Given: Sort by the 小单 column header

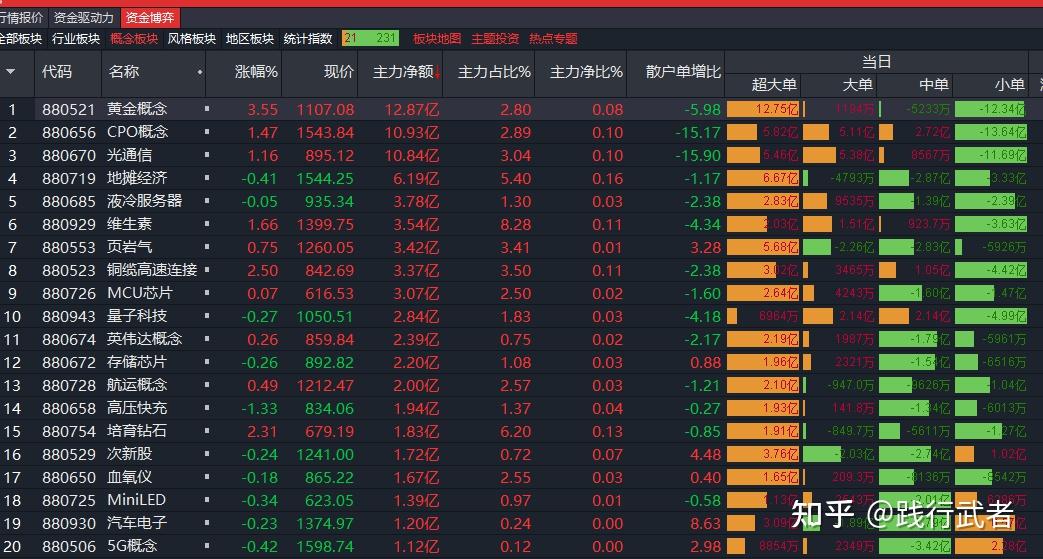Looking at the screenshot, I should point(1010,85).
